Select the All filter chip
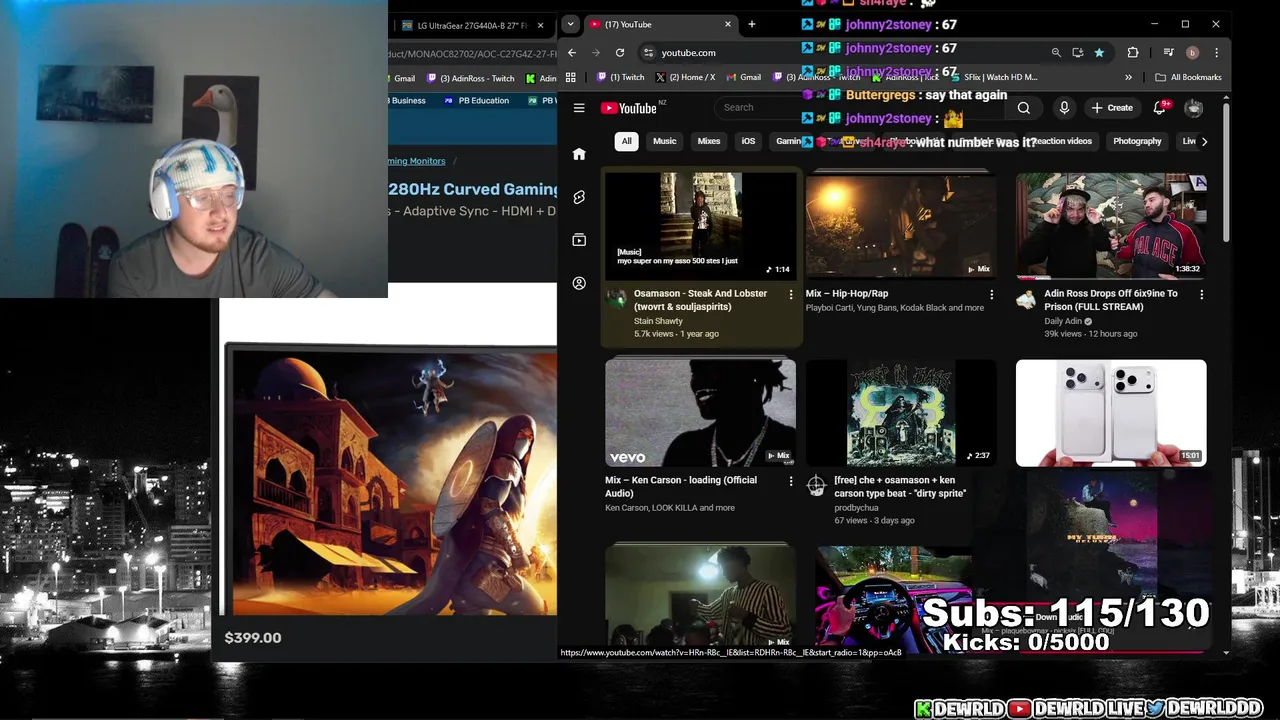 [626, 141]
